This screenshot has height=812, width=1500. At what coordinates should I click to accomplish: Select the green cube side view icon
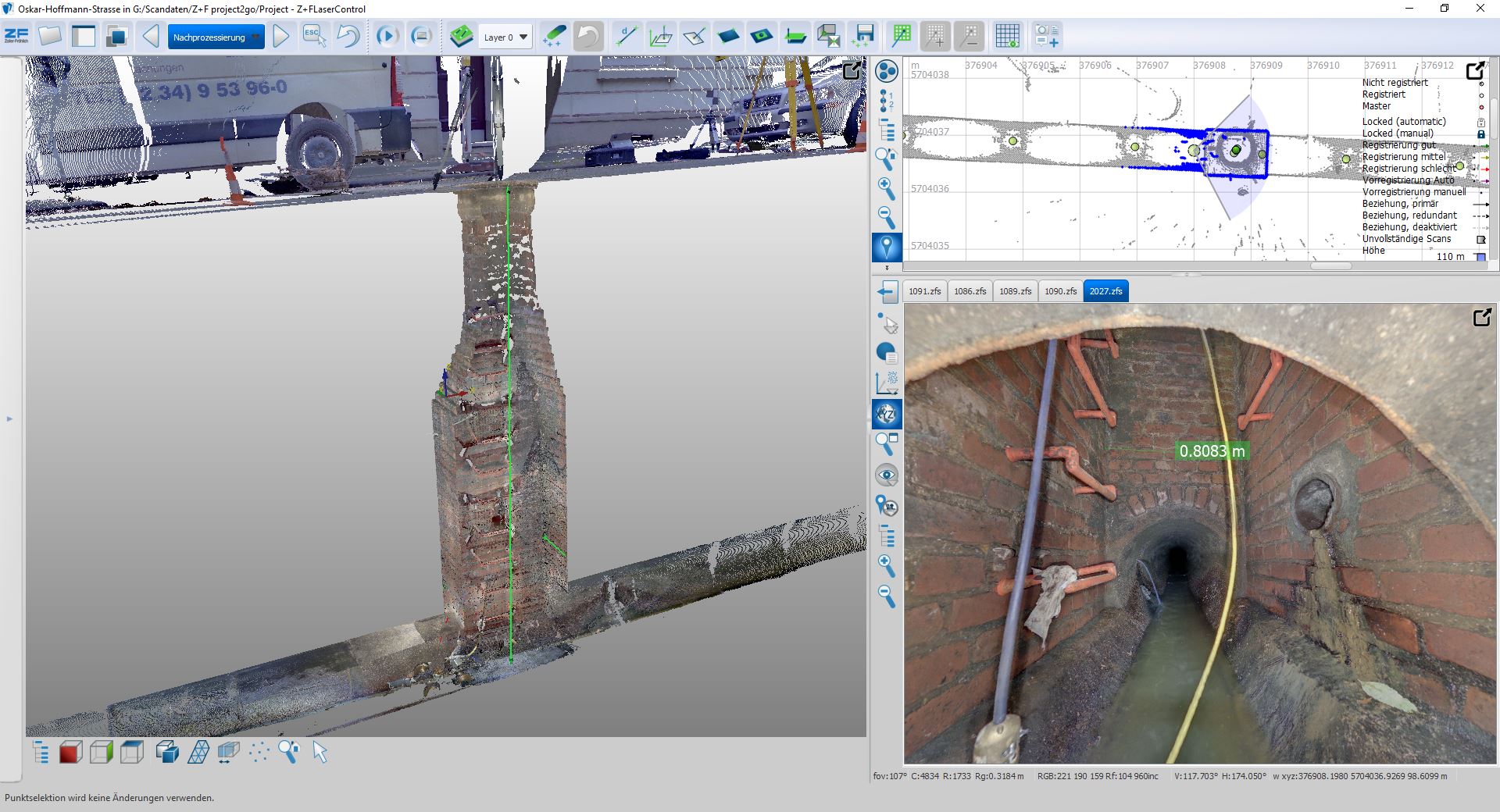click(102, 753)
